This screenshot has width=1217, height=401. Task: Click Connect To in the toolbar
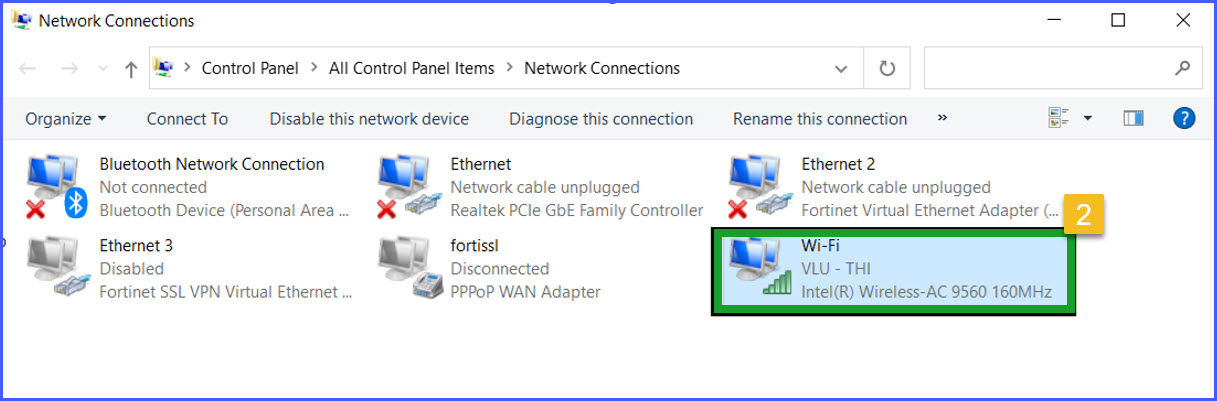(x=187, y=119)
